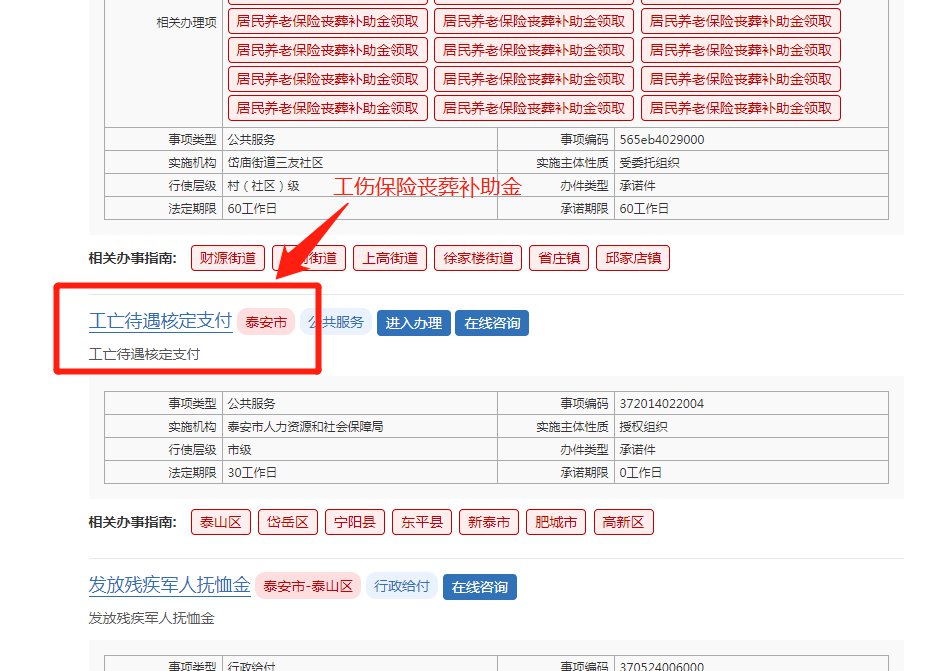Screen dimensions: 930x671
Task: Click 在线咨询 for 发放残疾军人抚恤金
Action: tap(479, 587)
